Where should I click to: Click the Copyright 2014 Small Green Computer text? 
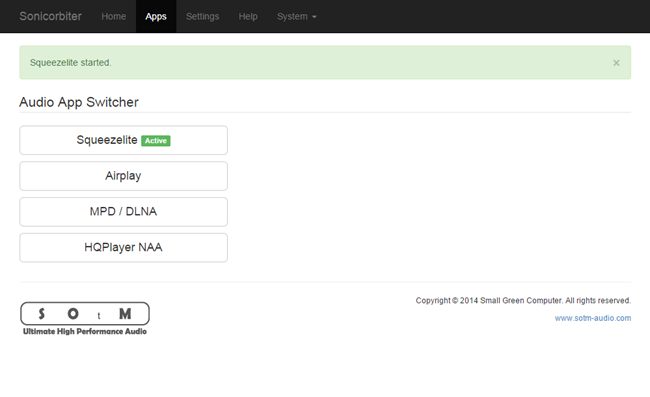click(523, 300)
